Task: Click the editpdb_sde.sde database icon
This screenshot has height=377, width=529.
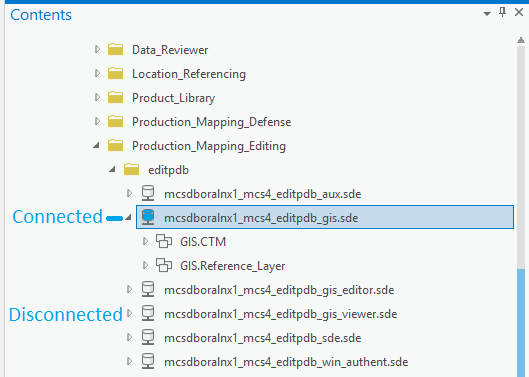Action: (148, 337)
